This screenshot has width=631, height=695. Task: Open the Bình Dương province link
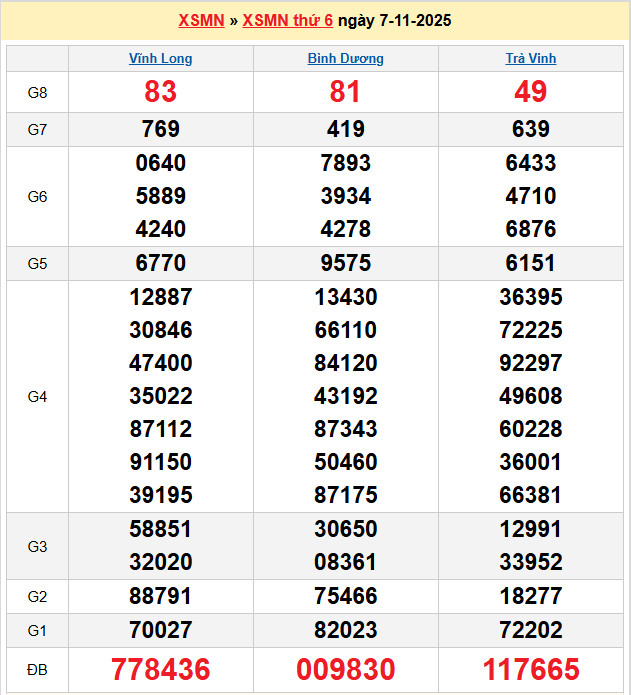click(345, 59)
